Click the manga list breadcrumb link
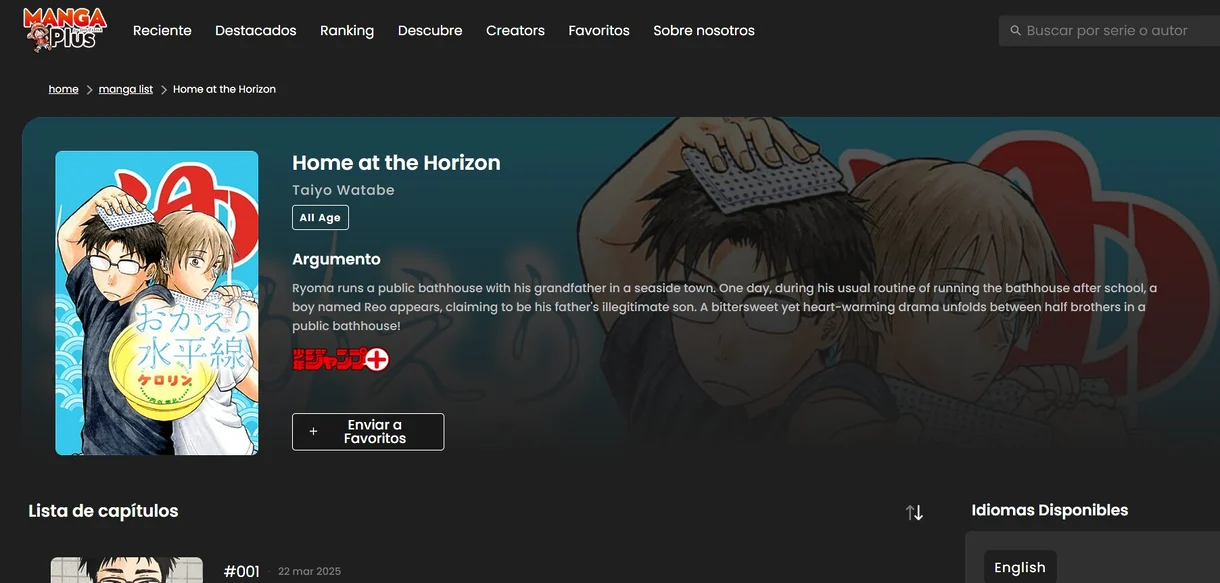Image resolution: width=1220 pixels, height=583 pixels. tap(126, 89)
